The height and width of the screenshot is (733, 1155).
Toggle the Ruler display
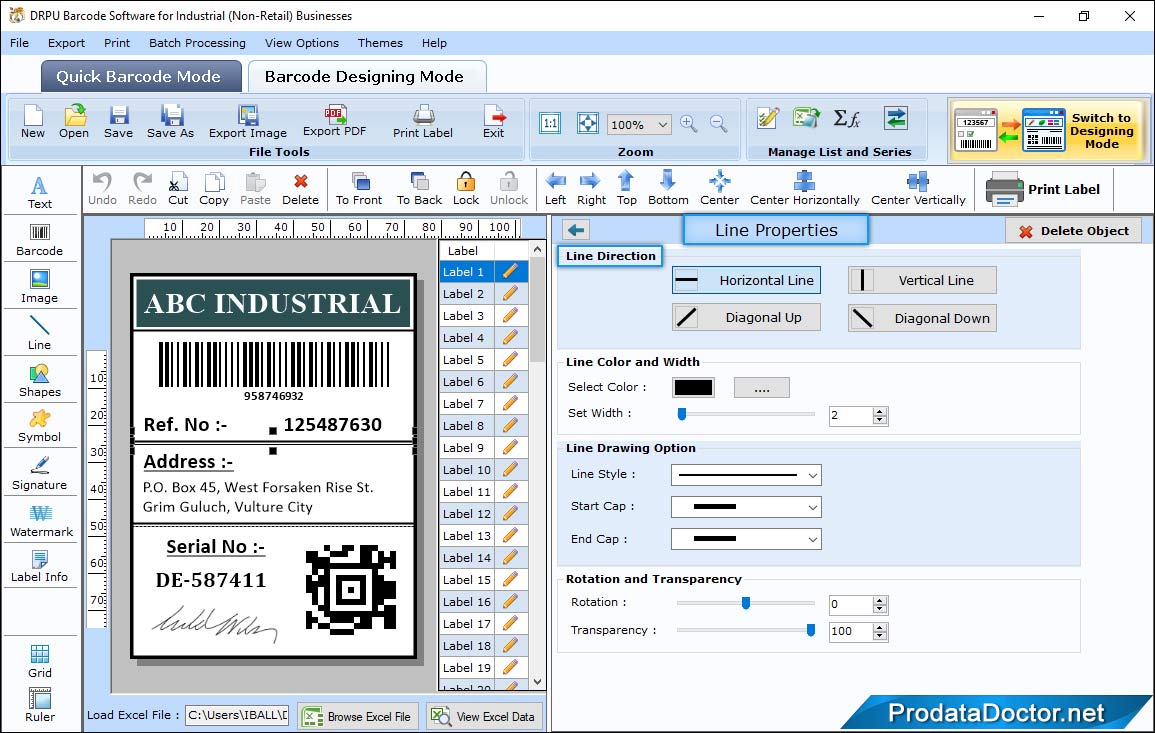(x=40, y=705)
